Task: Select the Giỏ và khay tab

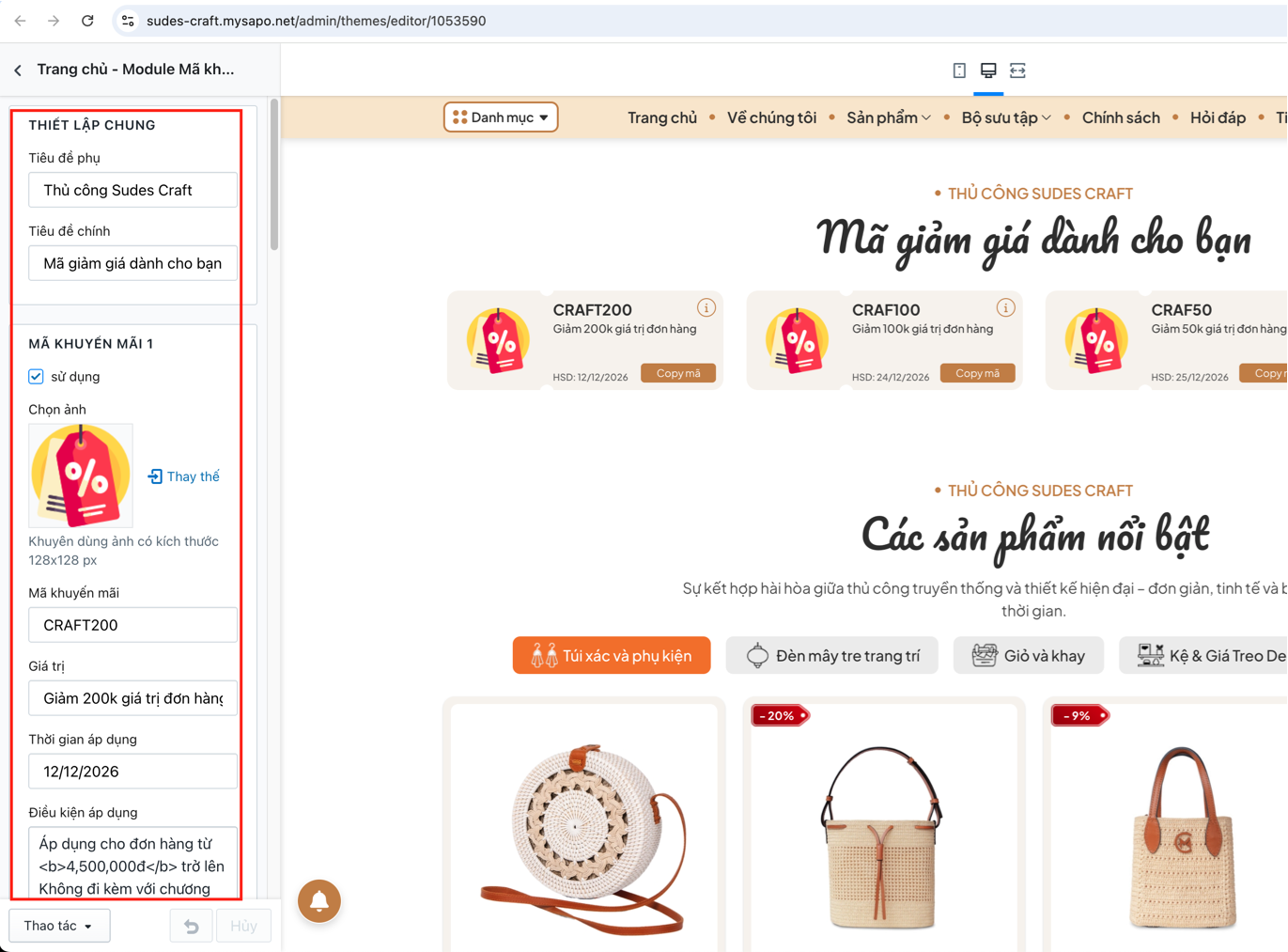Action: click(x=1028, y=655)
